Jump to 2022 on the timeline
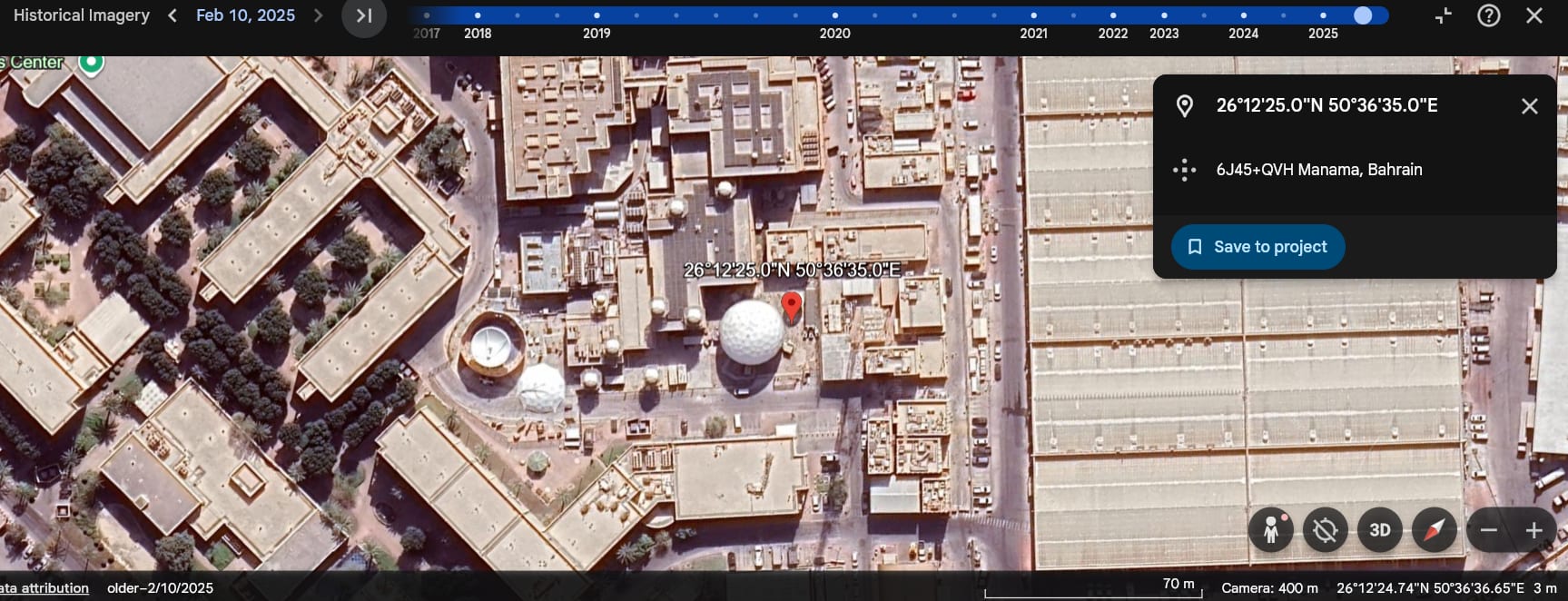The image size is (1568, 601). pyautogui.click(x=1113, y=15)
